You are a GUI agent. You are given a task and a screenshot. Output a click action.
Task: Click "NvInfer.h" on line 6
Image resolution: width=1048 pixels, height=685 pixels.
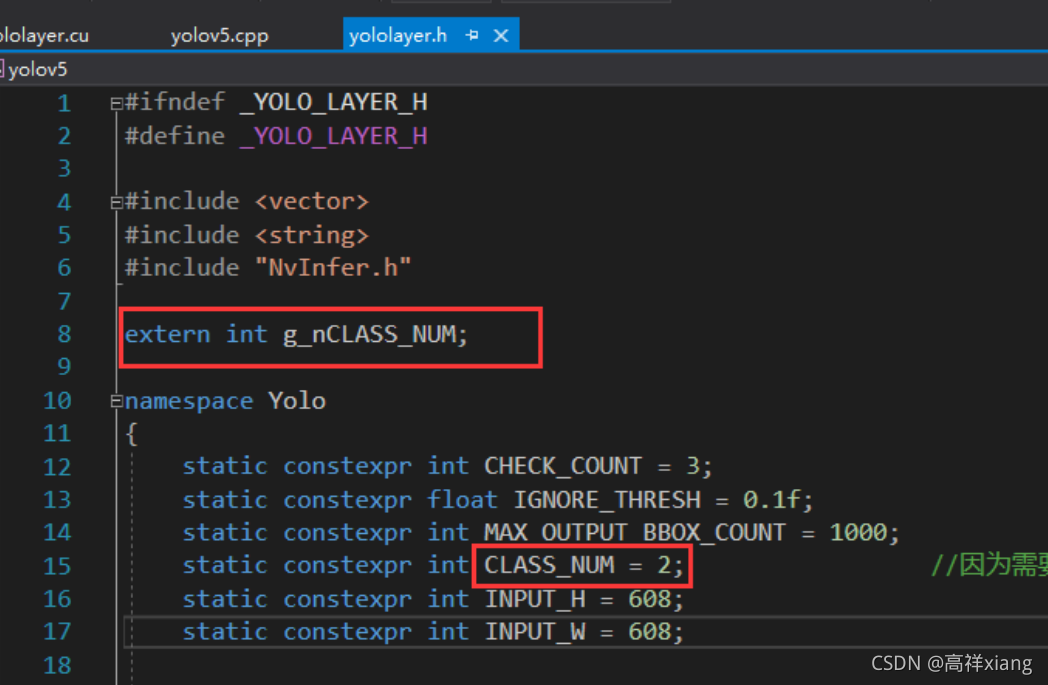point(333,268)
